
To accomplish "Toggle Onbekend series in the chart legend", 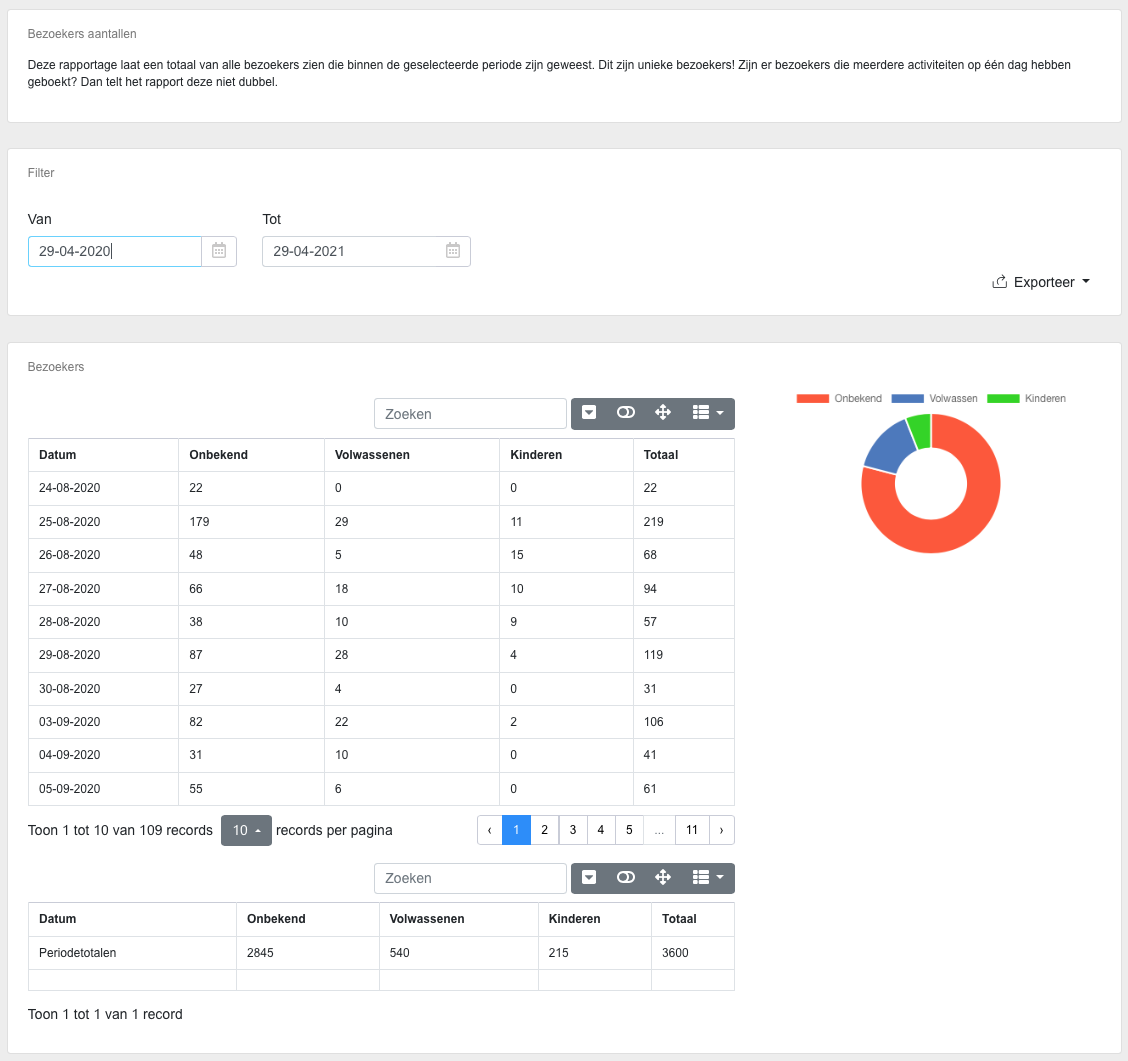I will click(839, 398).
